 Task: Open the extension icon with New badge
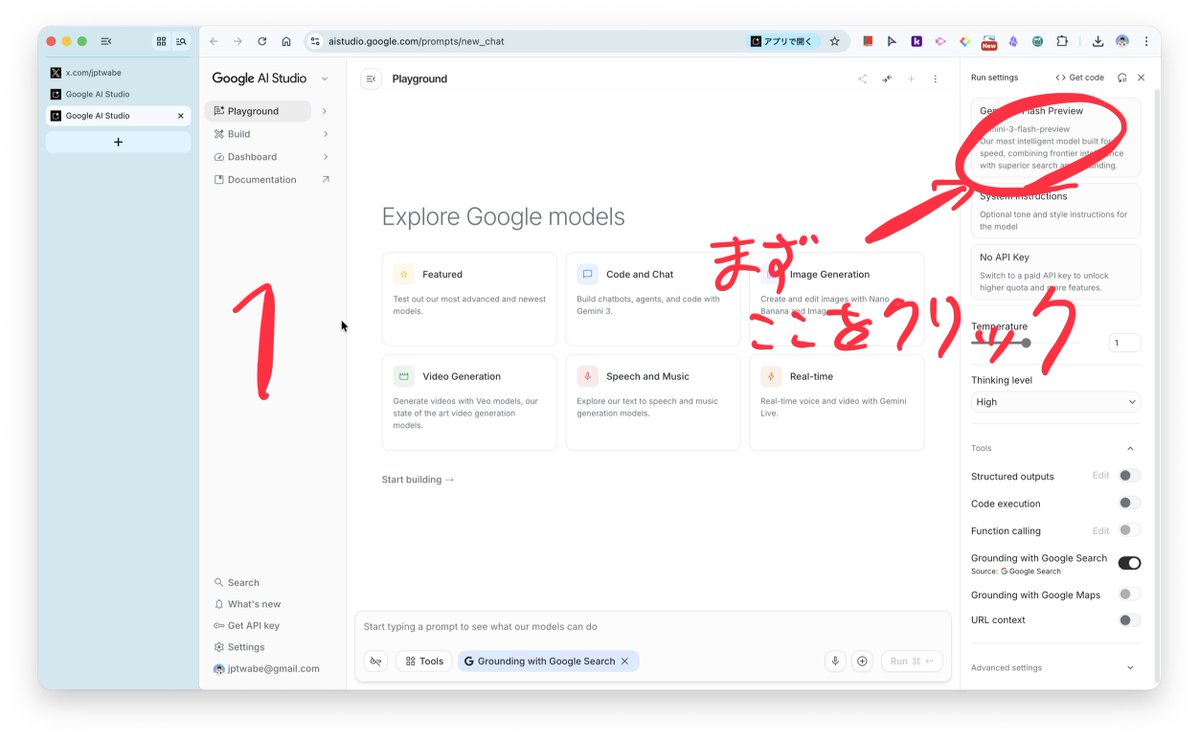click(989, 42)
